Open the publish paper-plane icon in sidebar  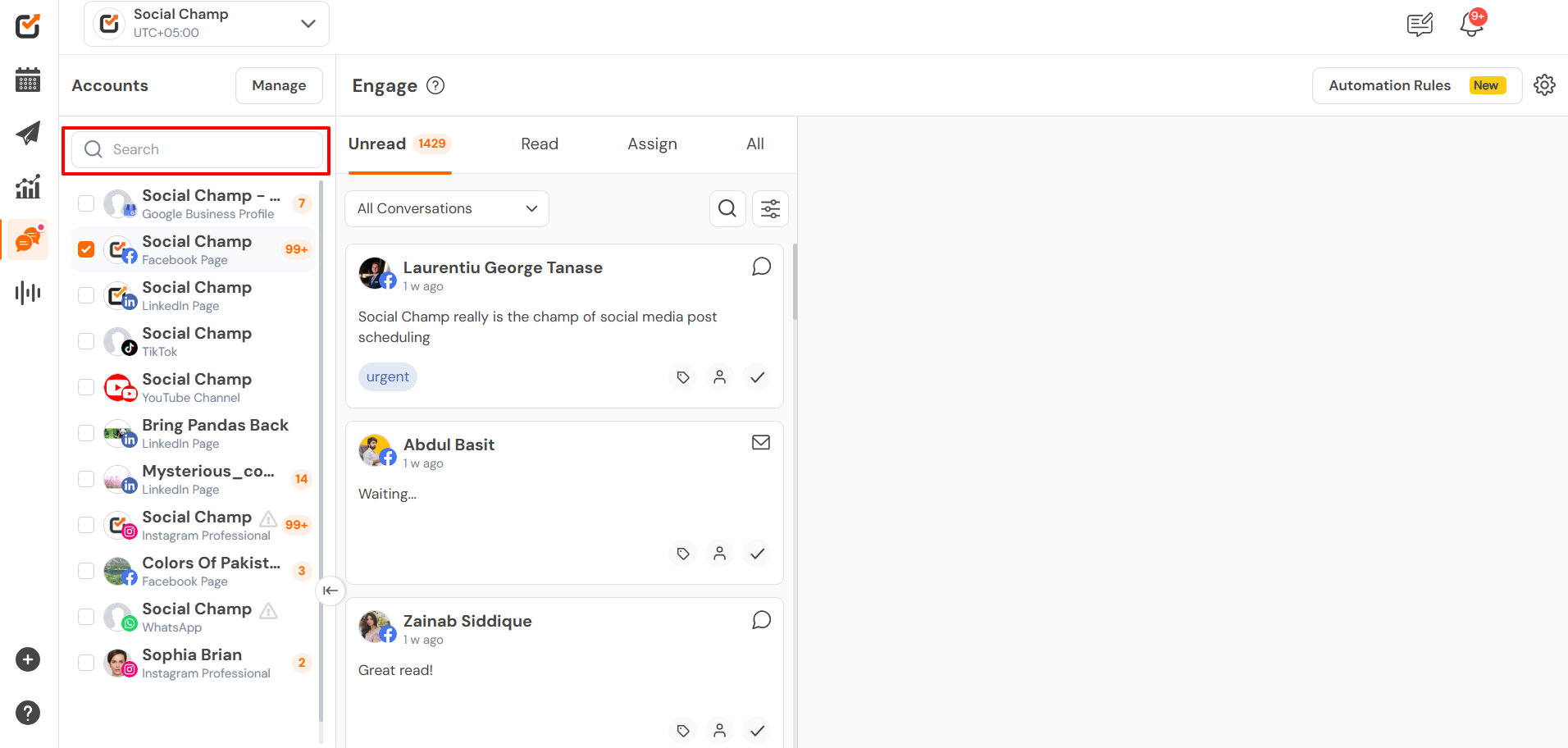(x=28, y=133)
